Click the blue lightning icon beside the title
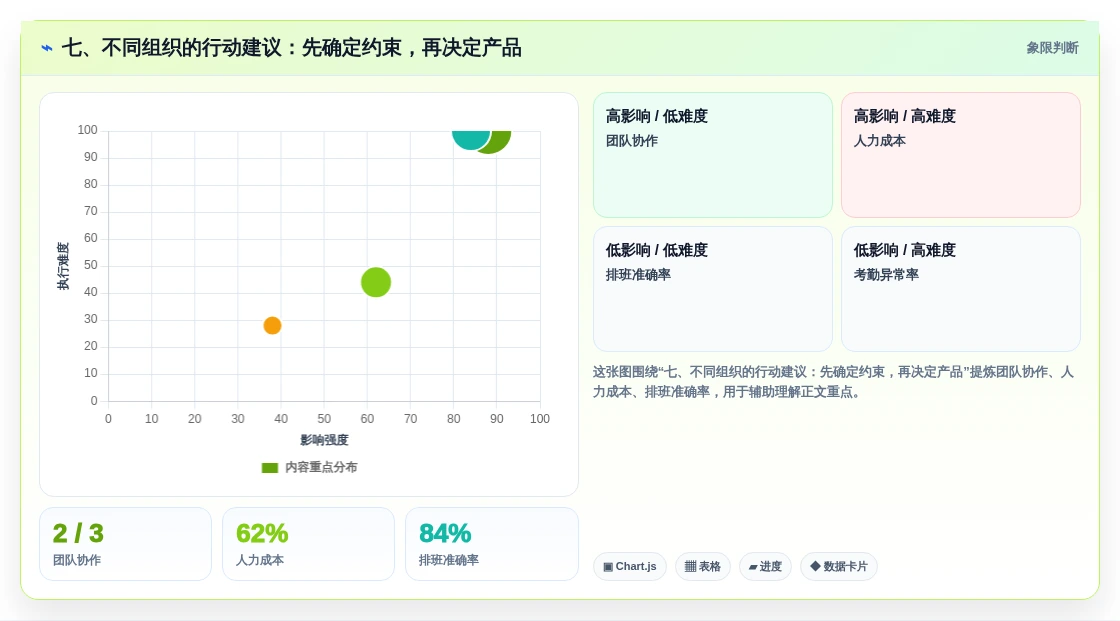 (47, 48)
